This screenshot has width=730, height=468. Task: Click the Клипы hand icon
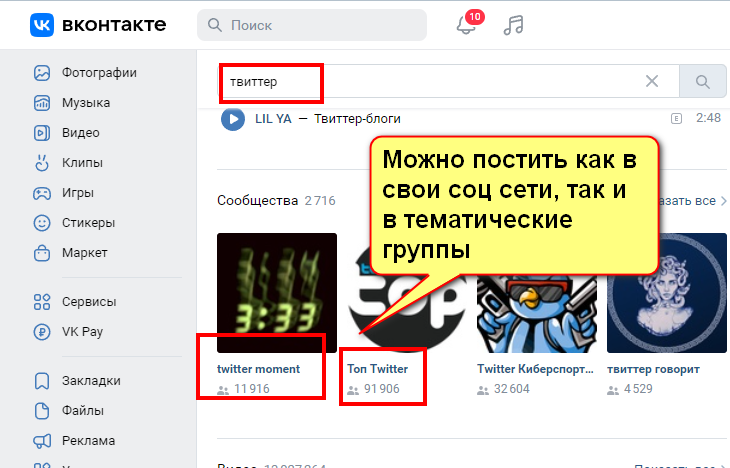pos(42,163)
